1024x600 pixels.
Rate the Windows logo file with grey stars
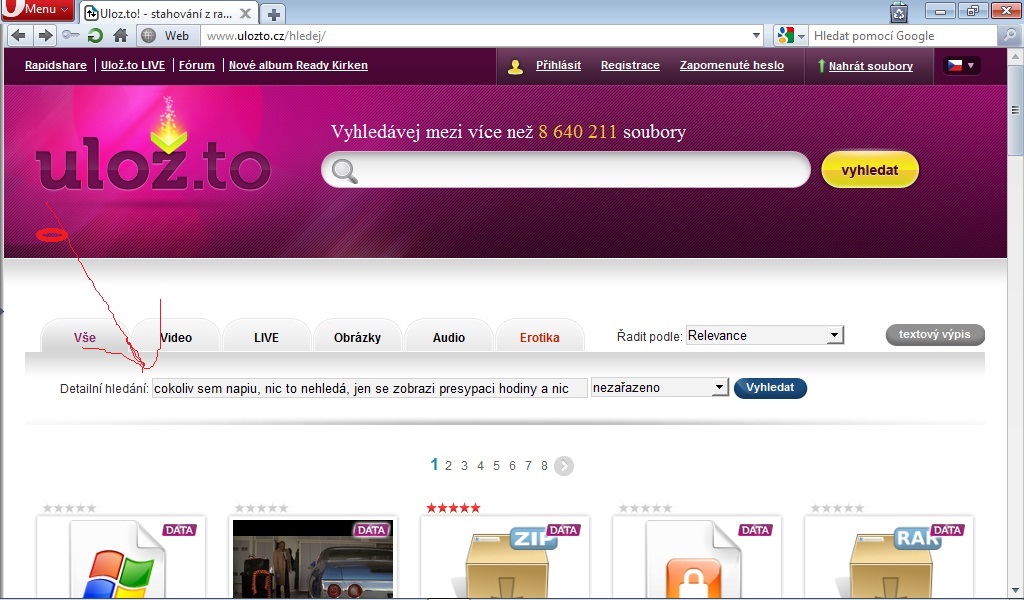(x=69, y=508)
